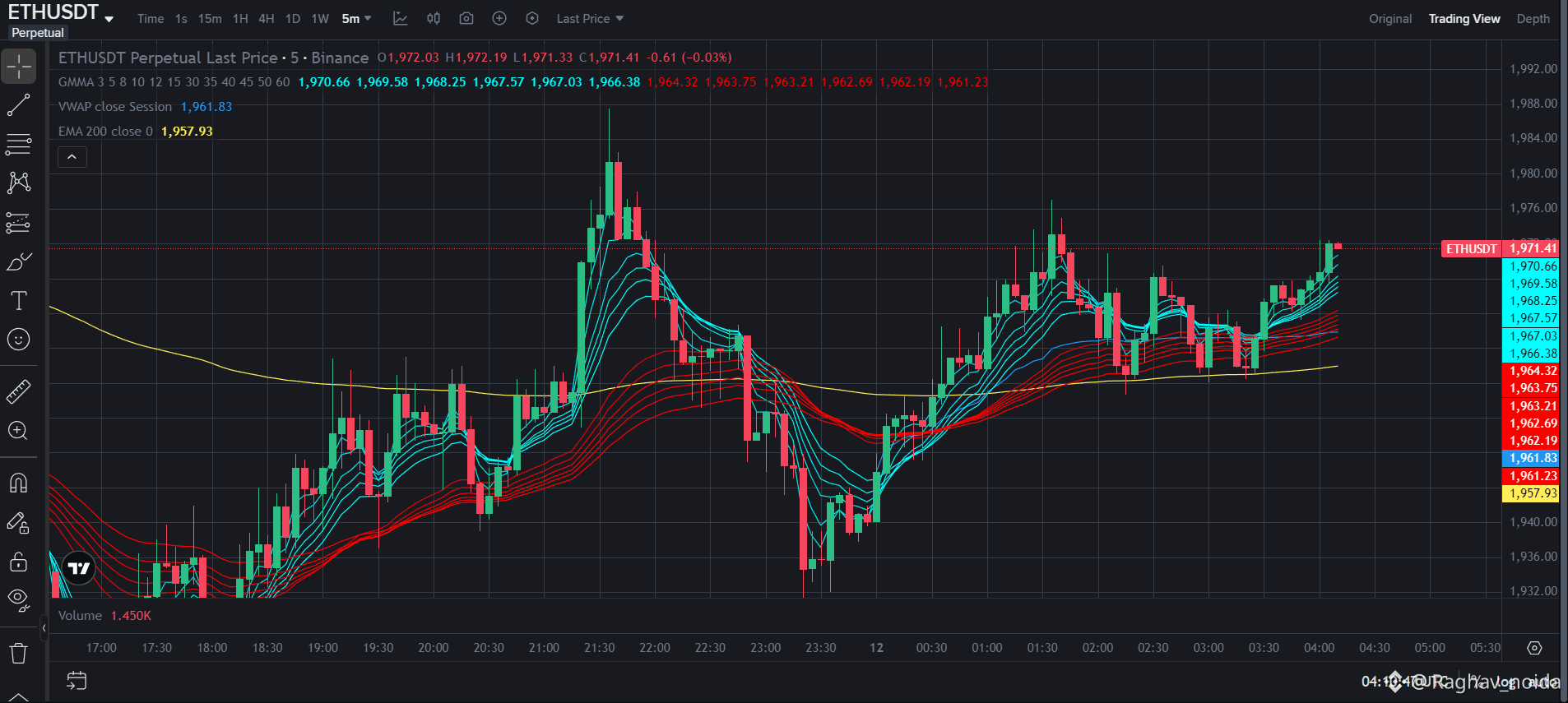This screenshot has height=703, width=1568.
Task: Select the 1H interval
Action: point(240,18)
